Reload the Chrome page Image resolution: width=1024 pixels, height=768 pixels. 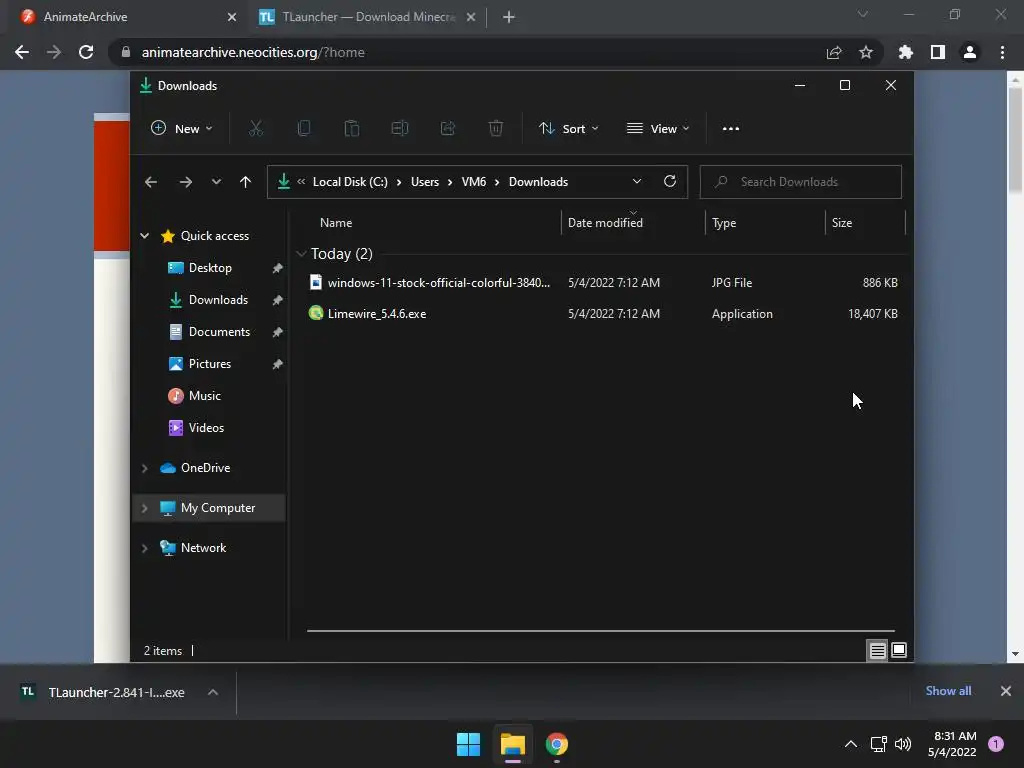point(86,52)
